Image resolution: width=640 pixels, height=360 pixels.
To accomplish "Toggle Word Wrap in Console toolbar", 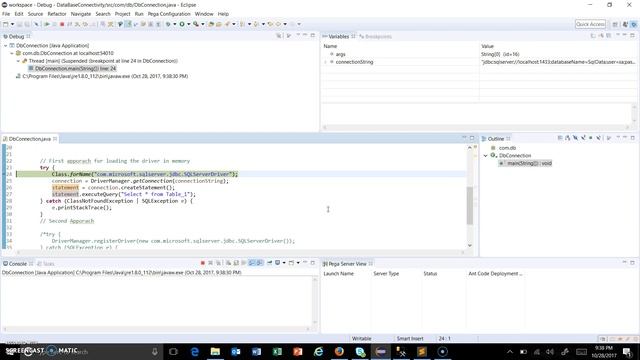I will click(244, 263).
